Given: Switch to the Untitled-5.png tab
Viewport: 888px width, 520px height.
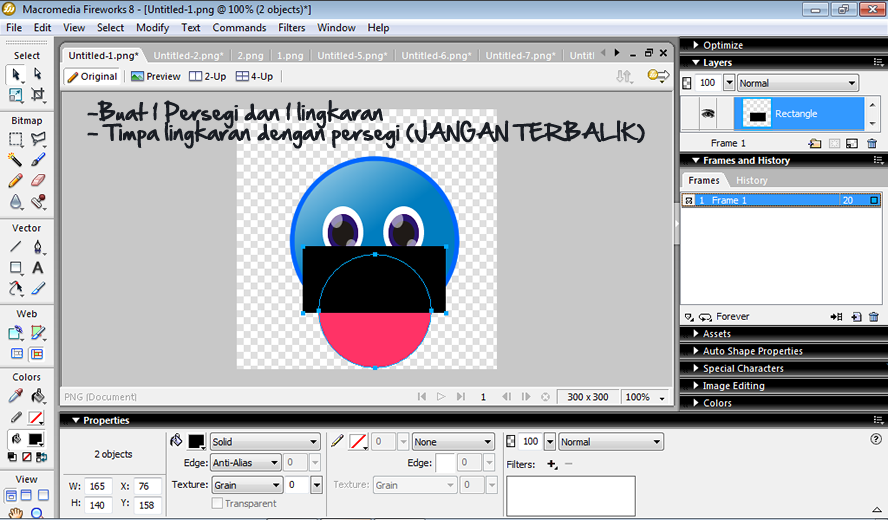Looking at the screenshot, I should 352,56.
